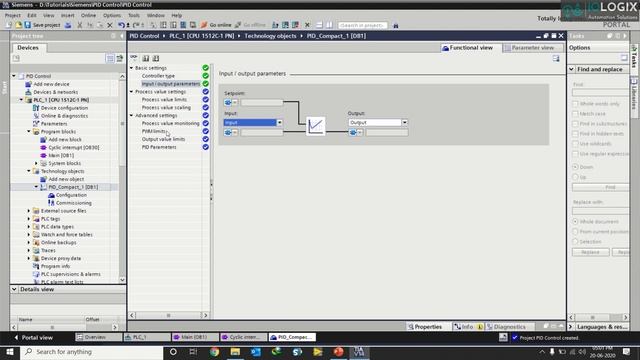This screenshot has width=640, height=360.
Task: Enable the Use regular expressions checkbox
Action: tap(575, 154)
